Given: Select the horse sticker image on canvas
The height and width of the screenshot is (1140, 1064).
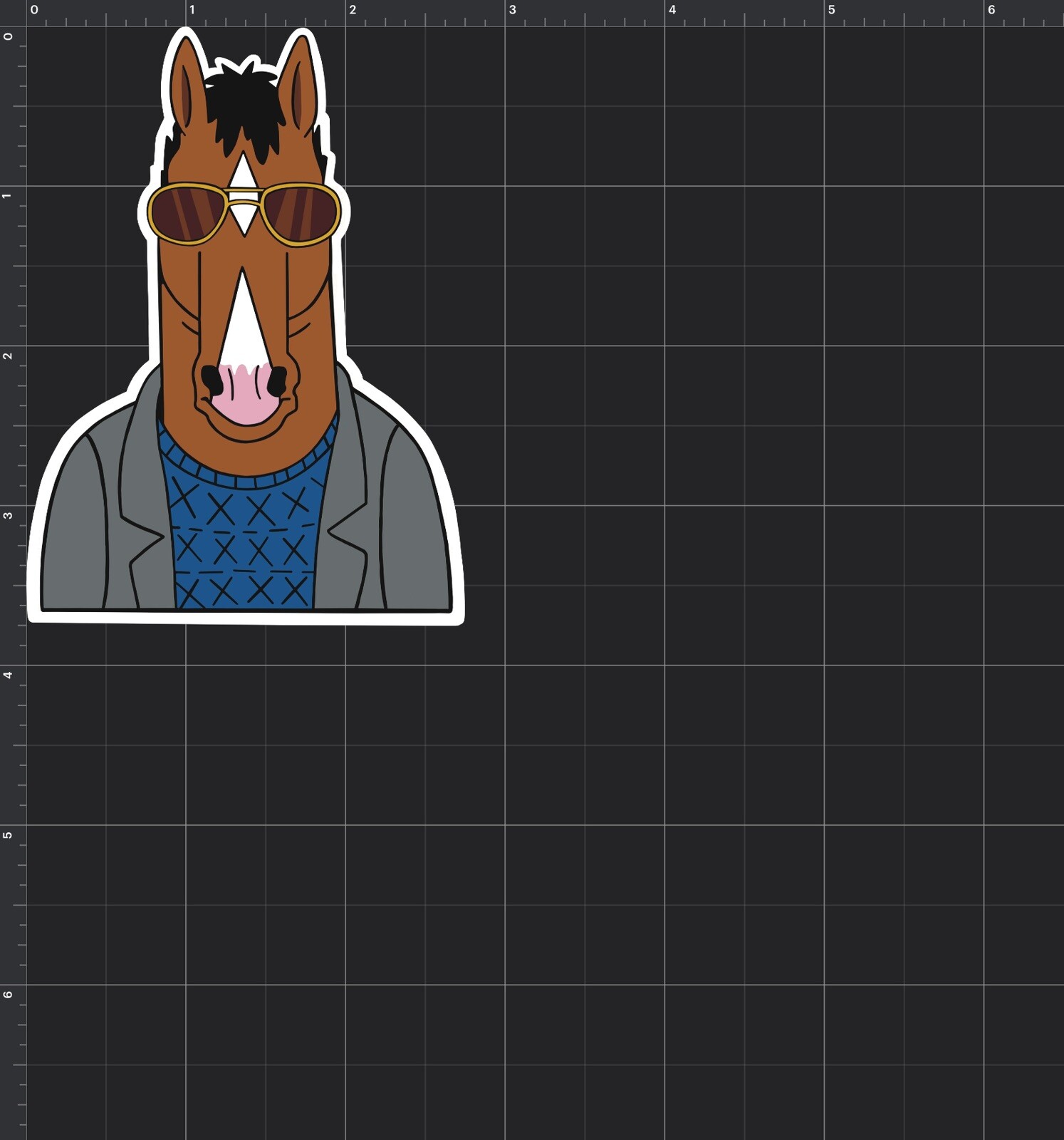Looking at the screenshot, I should pos(246,326).
